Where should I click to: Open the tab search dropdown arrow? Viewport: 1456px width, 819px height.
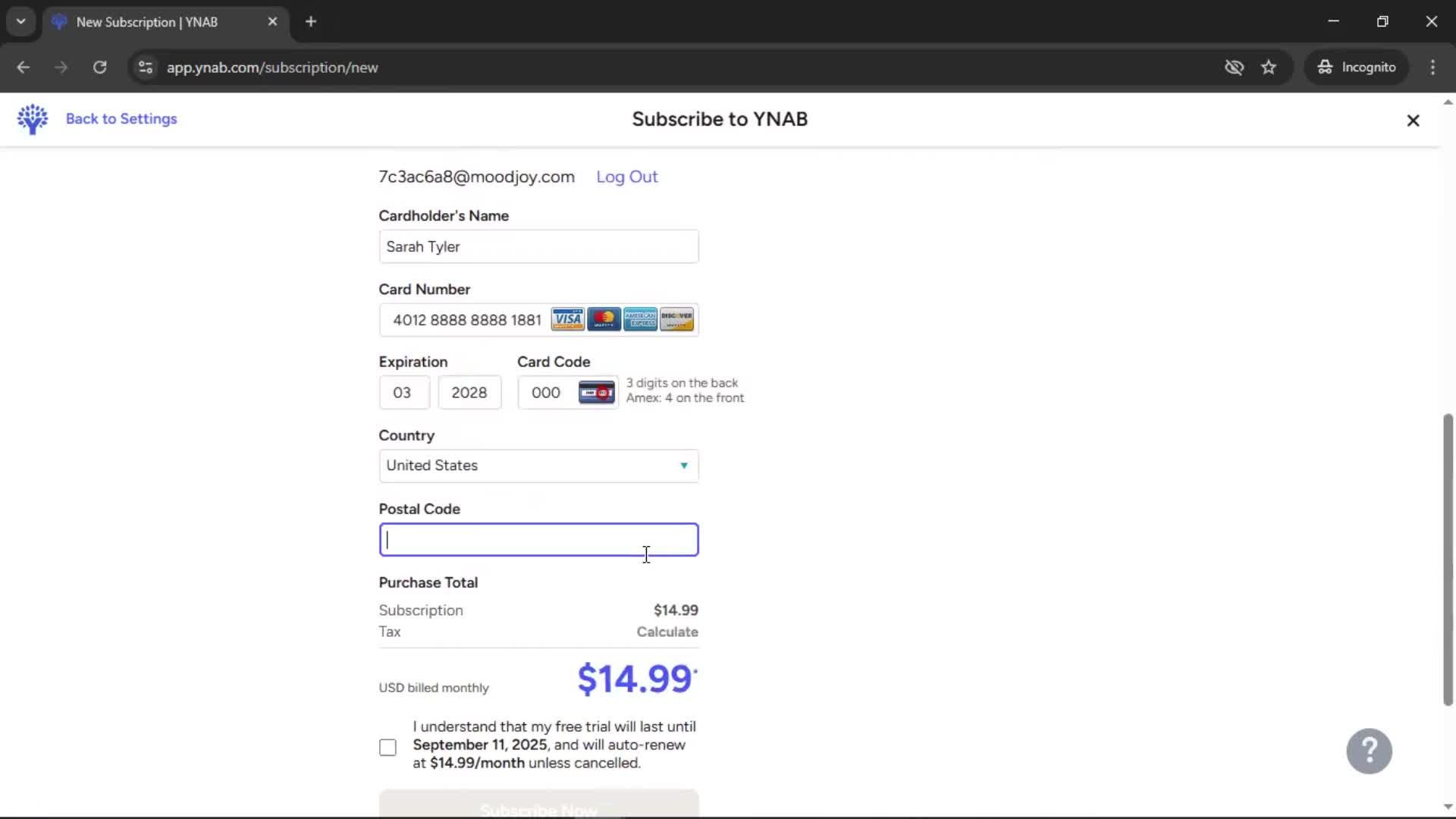point(20,22)
